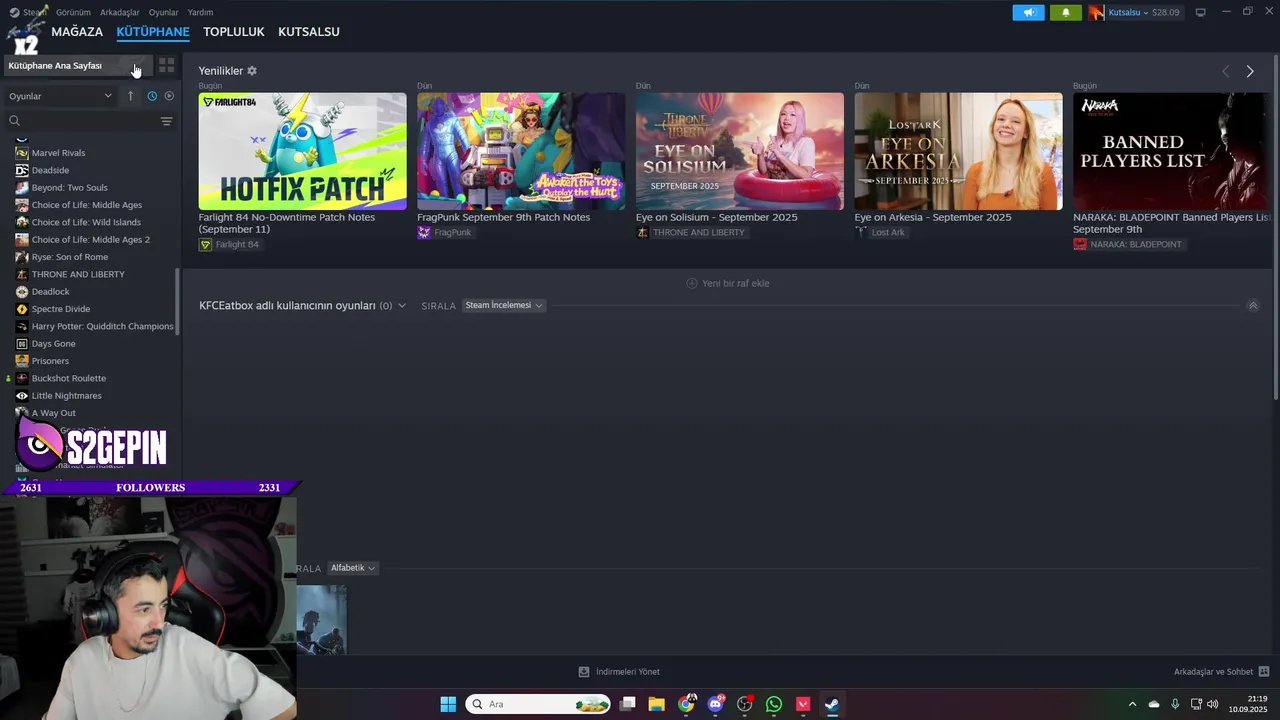Click NARAKA: BLADEPOINT game tag
The width and height of the screenshot is (1280, 720).
(x=1129, y=245)
